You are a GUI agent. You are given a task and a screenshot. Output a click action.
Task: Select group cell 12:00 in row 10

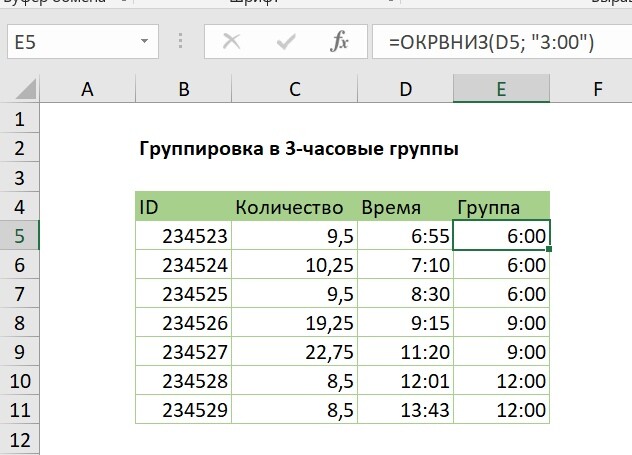click(501, 380)
